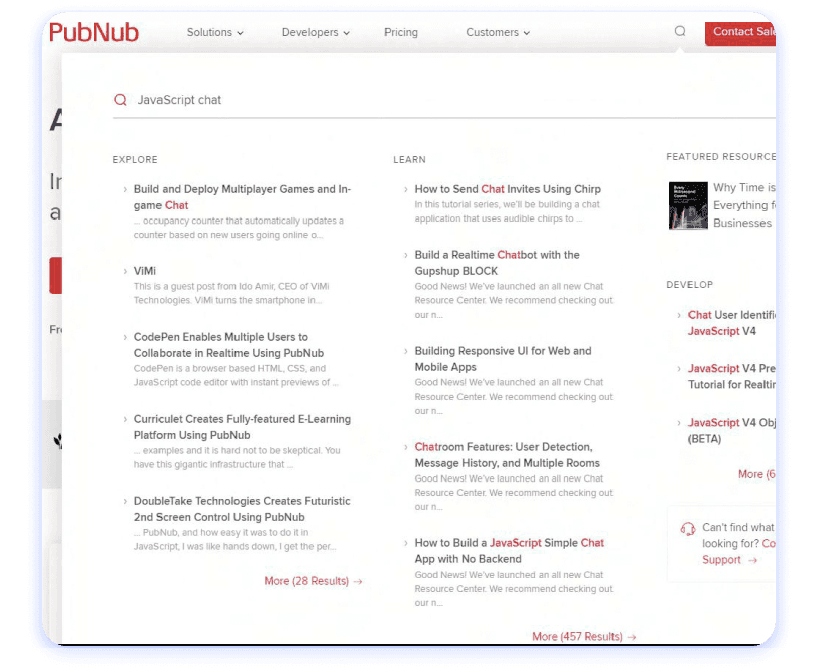Click the arrow next to More (28 Results)

click(x=358, y=581)
